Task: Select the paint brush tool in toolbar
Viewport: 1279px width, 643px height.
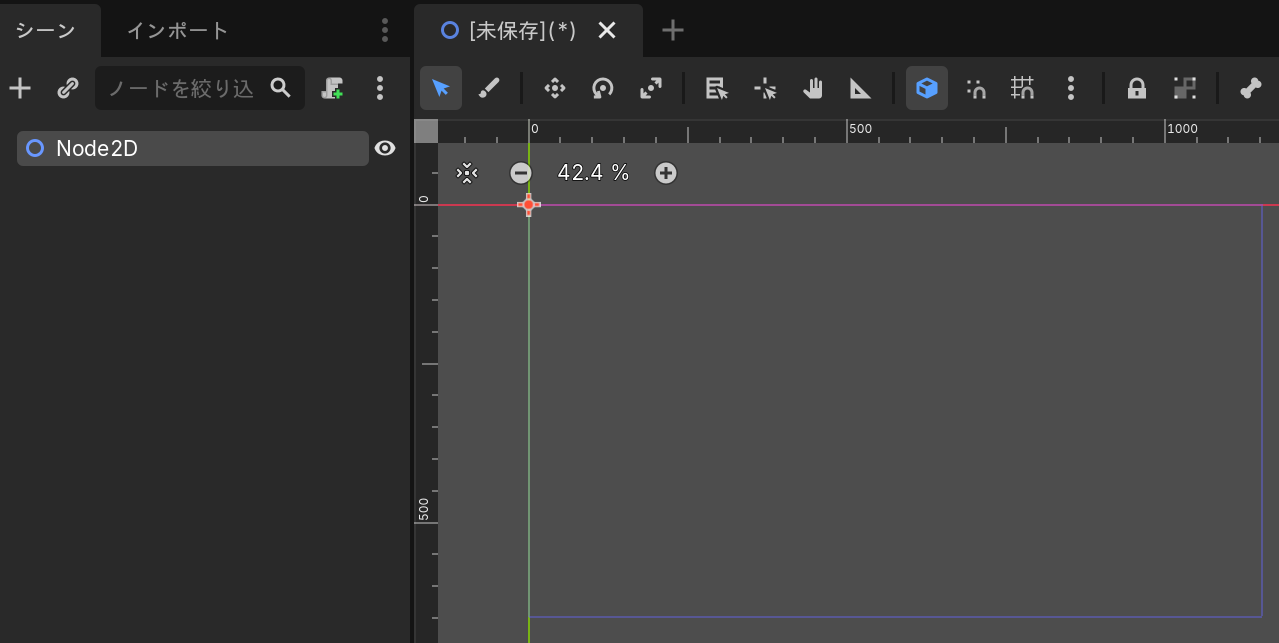Action: tap(489, 88)
